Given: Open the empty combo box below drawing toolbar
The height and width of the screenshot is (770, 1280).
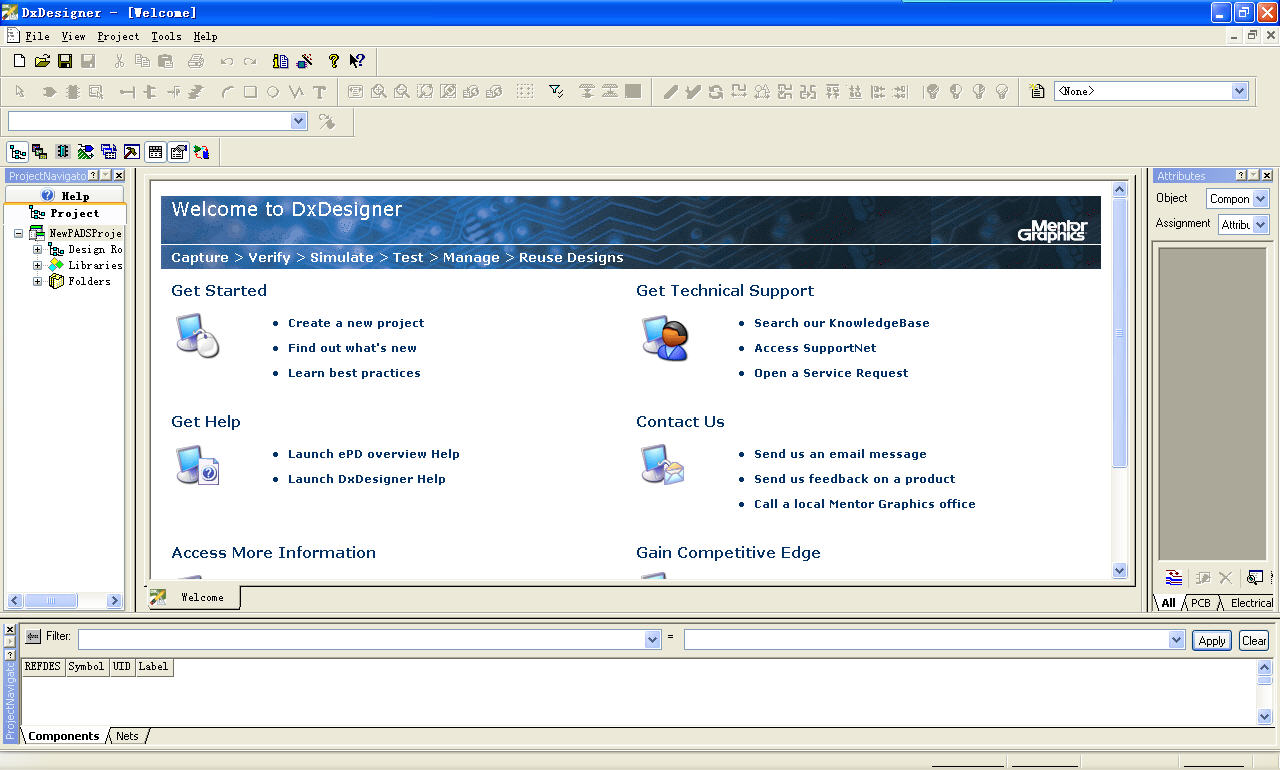Looking at the screenshot, I should [298, 121].
